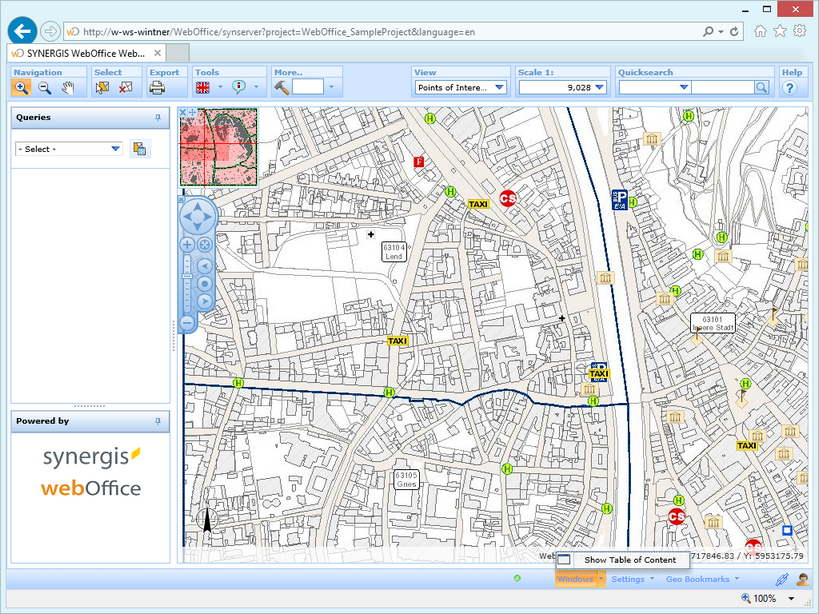Toggle the pin on Powered by panel
The image size is (819, 614).
158,422
